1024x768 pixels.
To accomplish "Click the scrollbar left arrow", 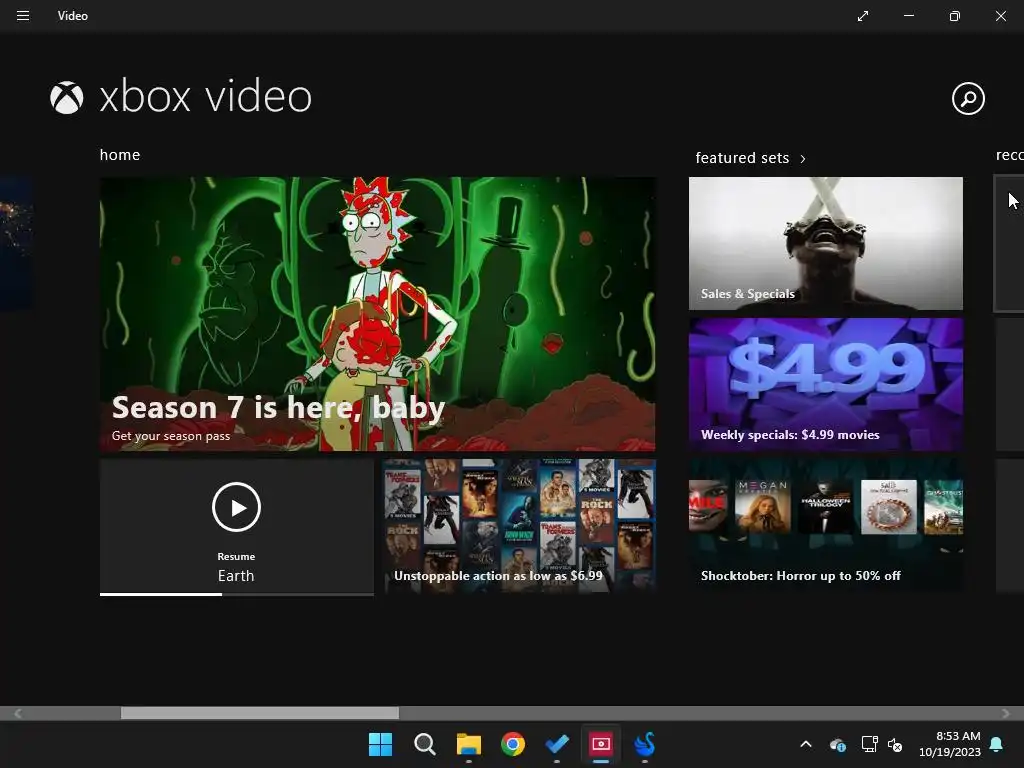I will (x=18, y=713).
